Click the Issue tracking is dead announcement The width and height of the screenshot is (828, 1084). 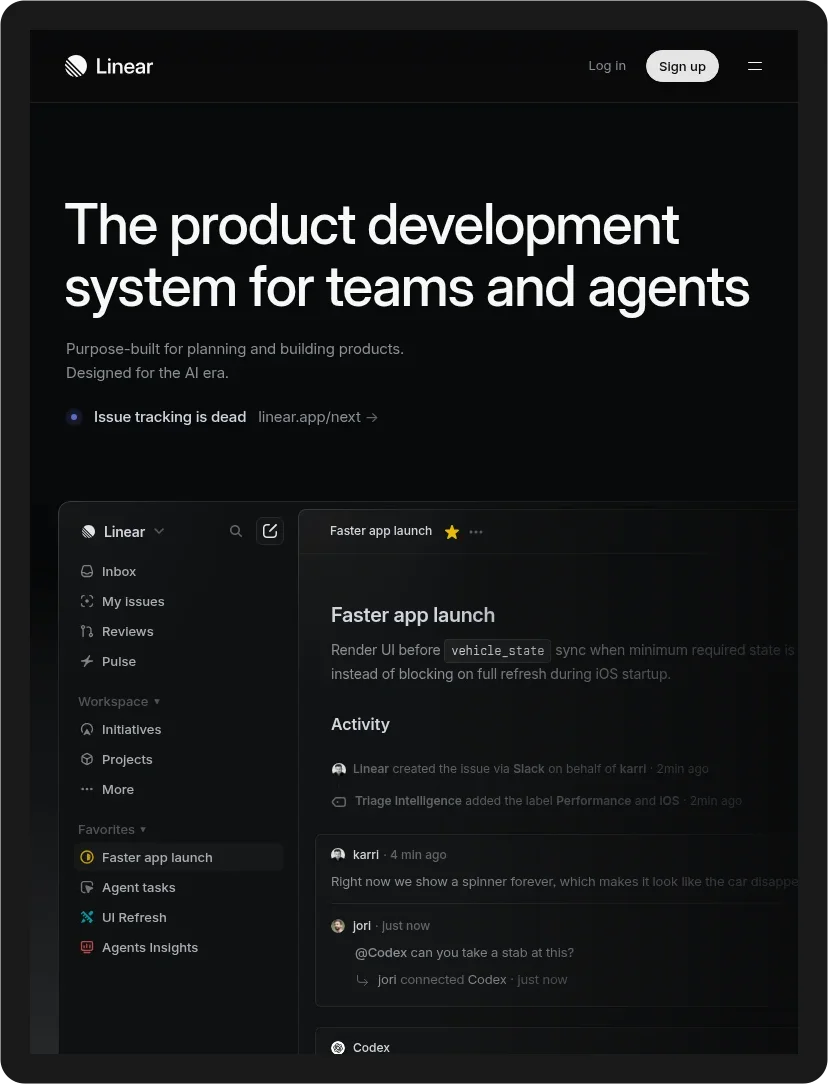(x=170, y=417)
